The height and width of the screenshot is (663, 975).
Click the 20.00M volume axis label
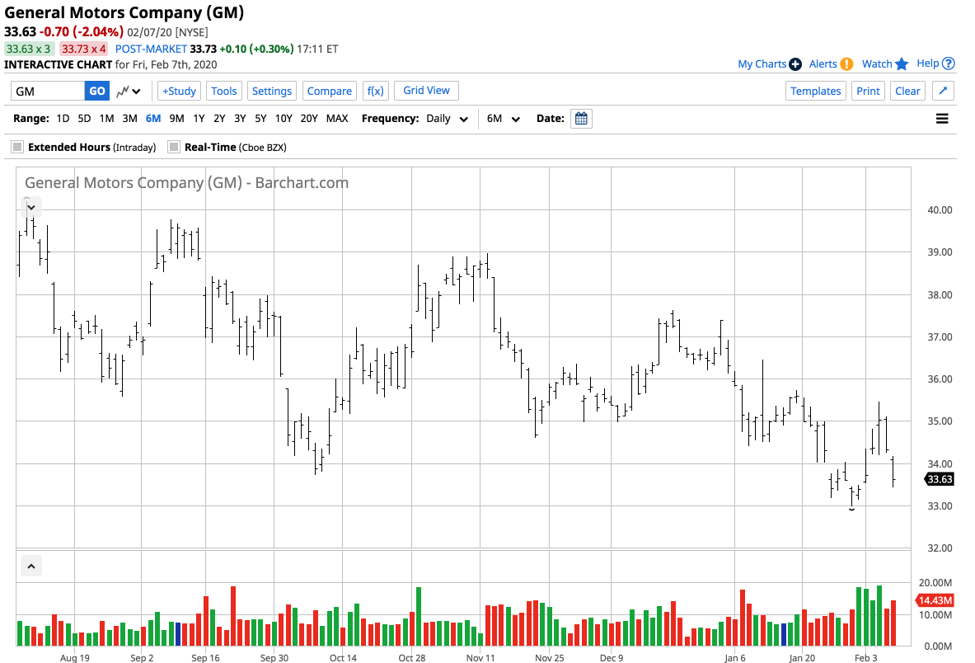[x=935, y=583]
